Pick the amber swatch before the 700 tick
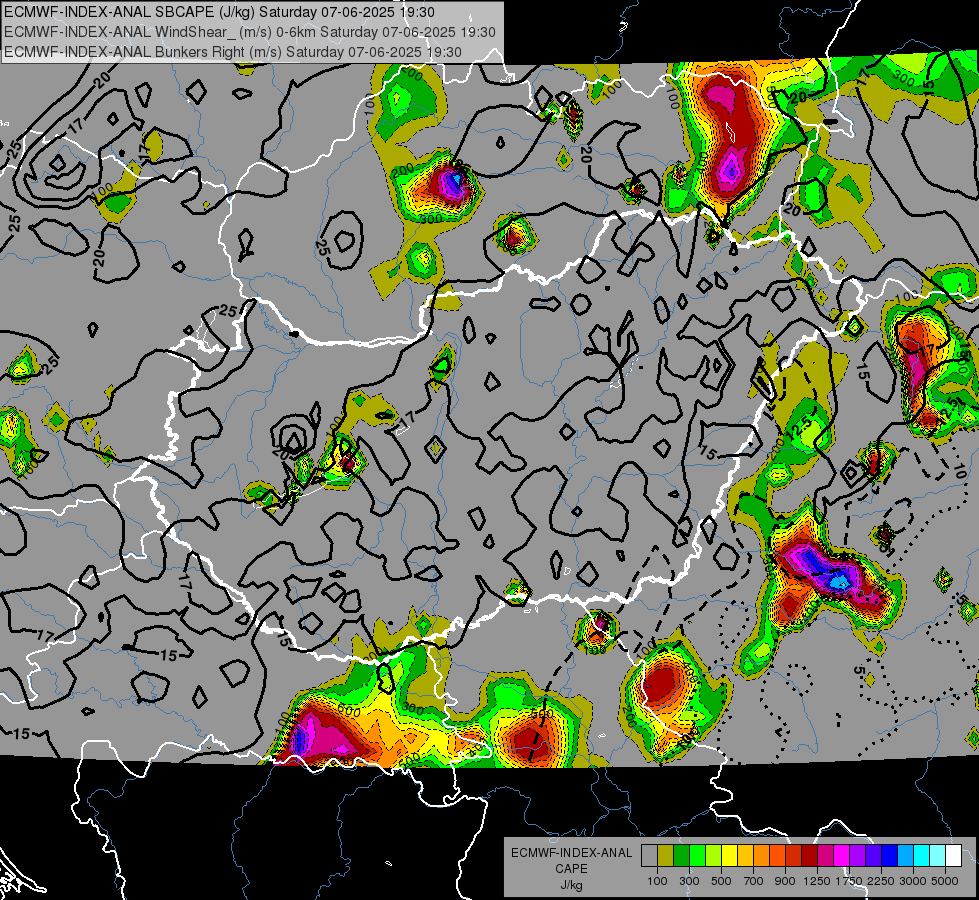The width and height of the screenshot is (979, 900). (x=745, y=856)
